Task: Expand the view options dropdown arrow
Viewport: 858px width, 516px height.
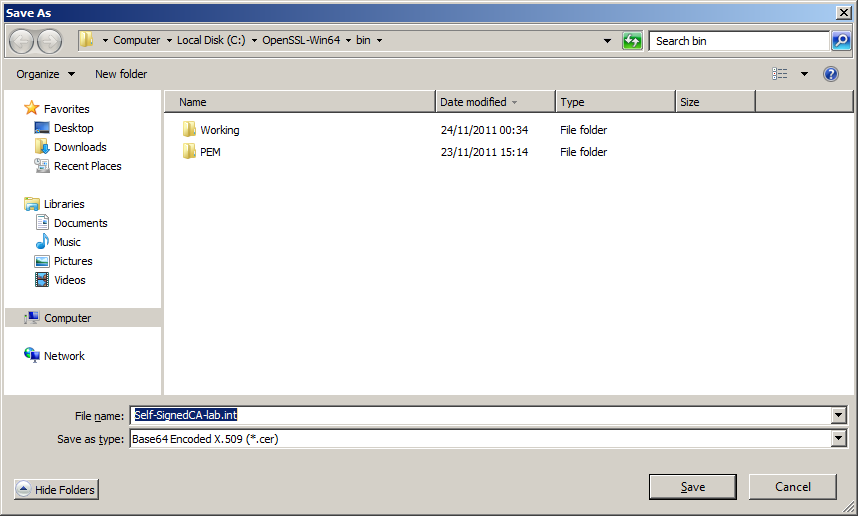Action: click(804, 74)
